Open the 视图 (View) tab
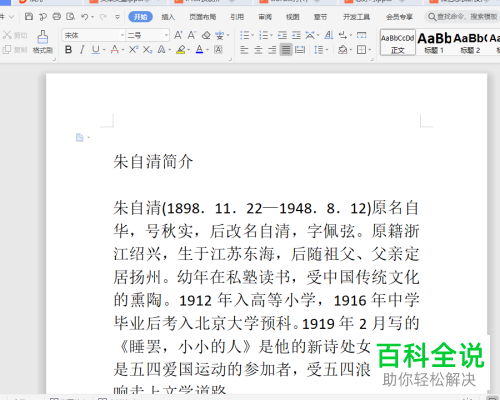 pos(293,17)
